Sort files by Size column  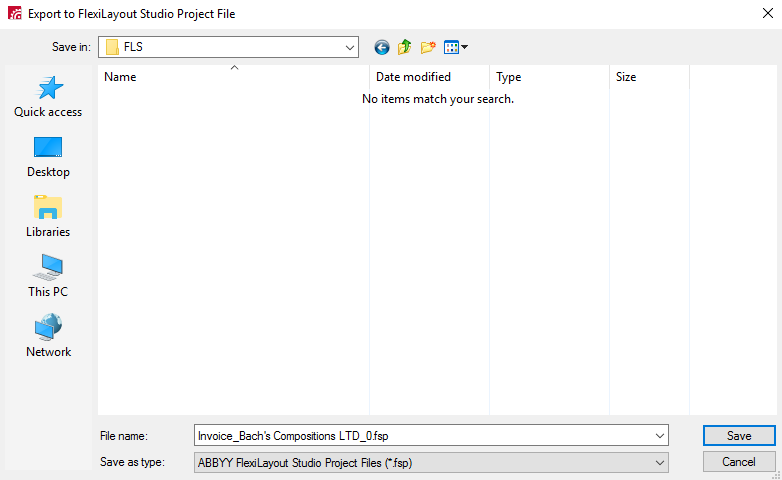649,77
